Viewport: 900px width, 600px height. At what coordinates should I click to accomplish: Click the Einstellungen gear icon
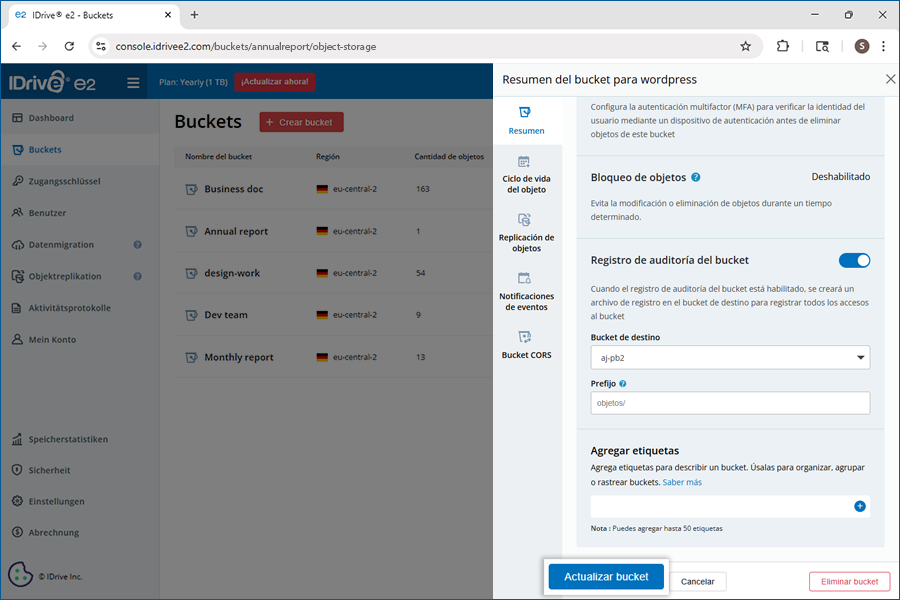[x=17, y=501]
